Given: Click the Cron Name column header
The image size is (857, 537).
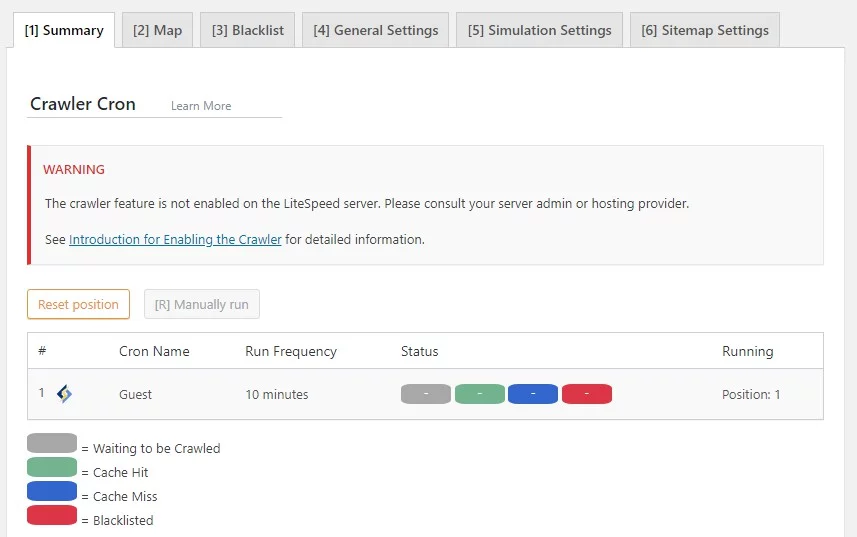Looking at the screenshot, I should pos(154,351).
